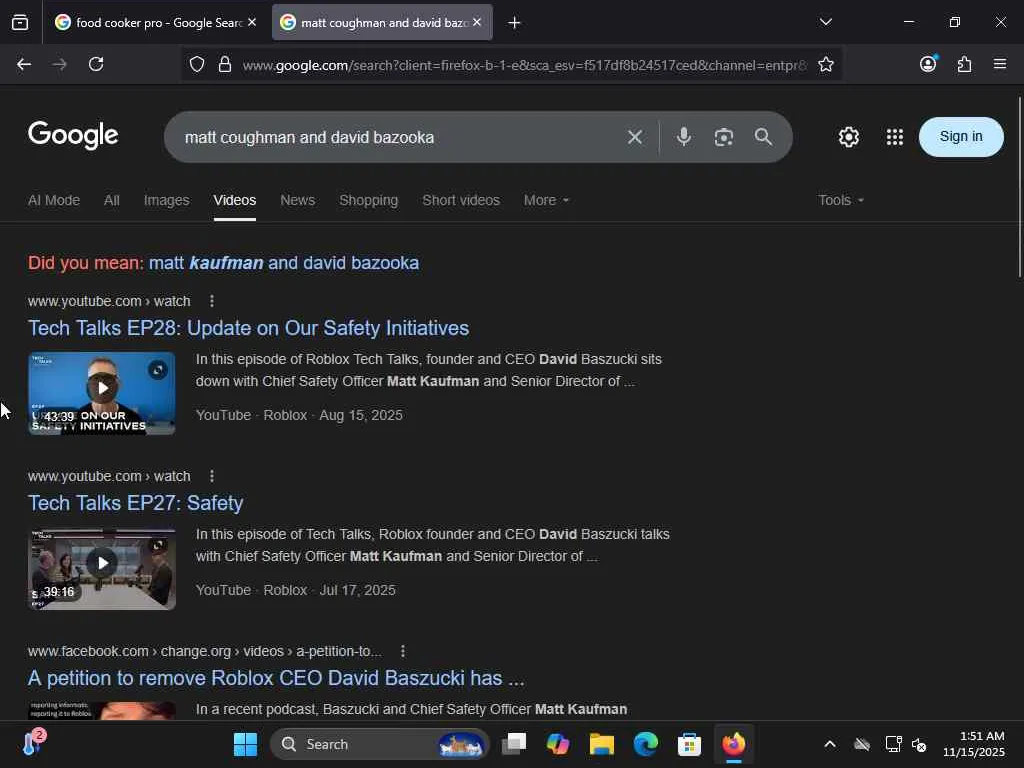Go back to previous page
1024x768 pixels.
click(x=24, y=64)
